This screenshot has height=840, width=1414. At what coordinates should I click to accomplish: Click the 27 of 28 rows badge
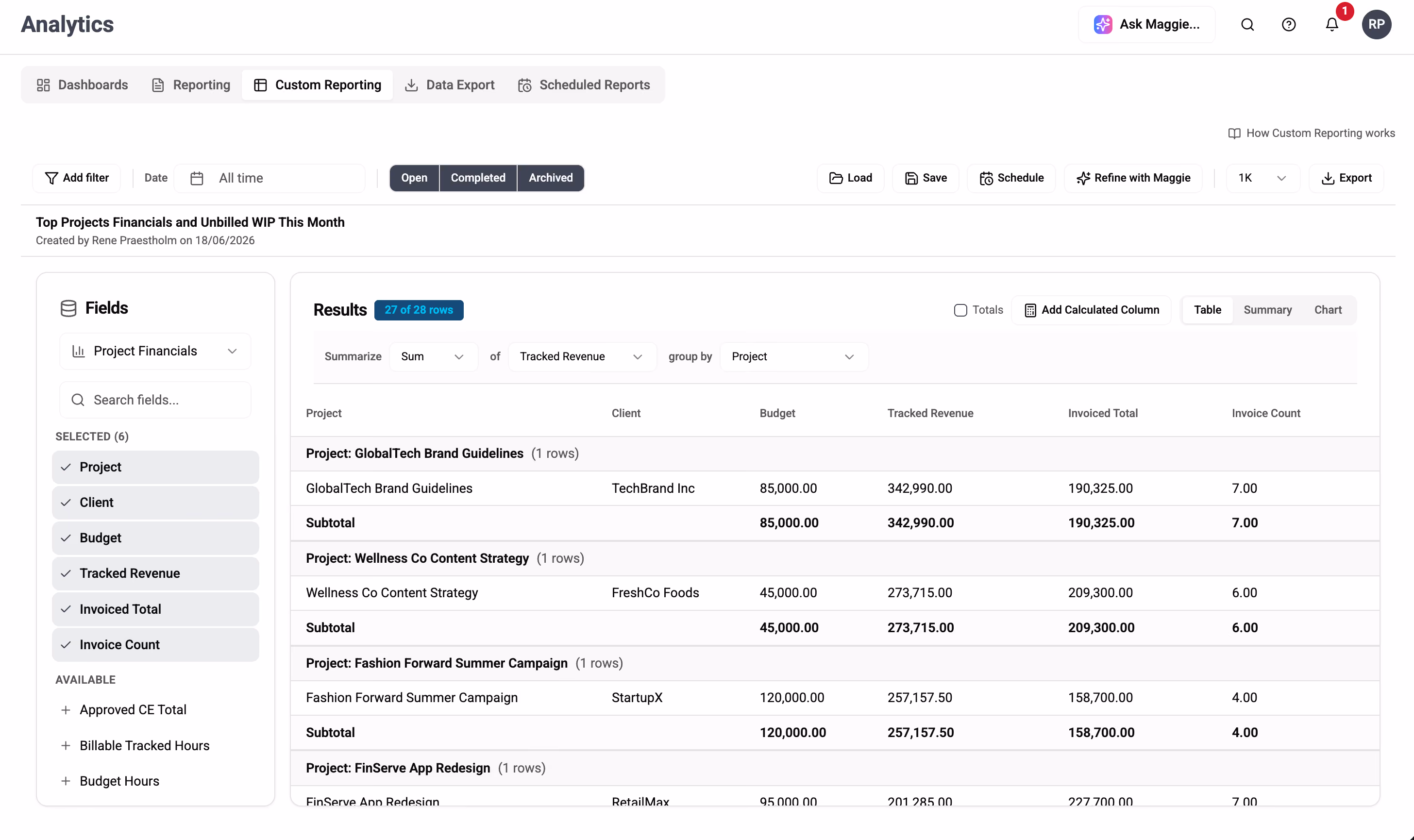pyautogui.click(x=419, y=310)
